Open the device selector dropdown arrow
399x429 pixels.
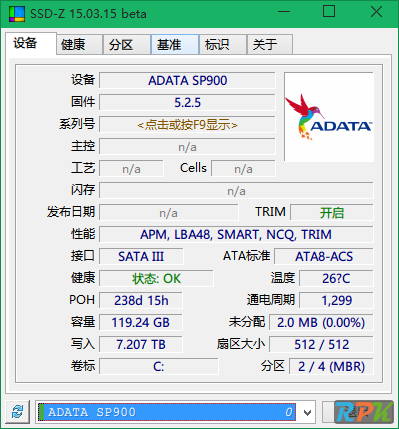coord(307,412)
